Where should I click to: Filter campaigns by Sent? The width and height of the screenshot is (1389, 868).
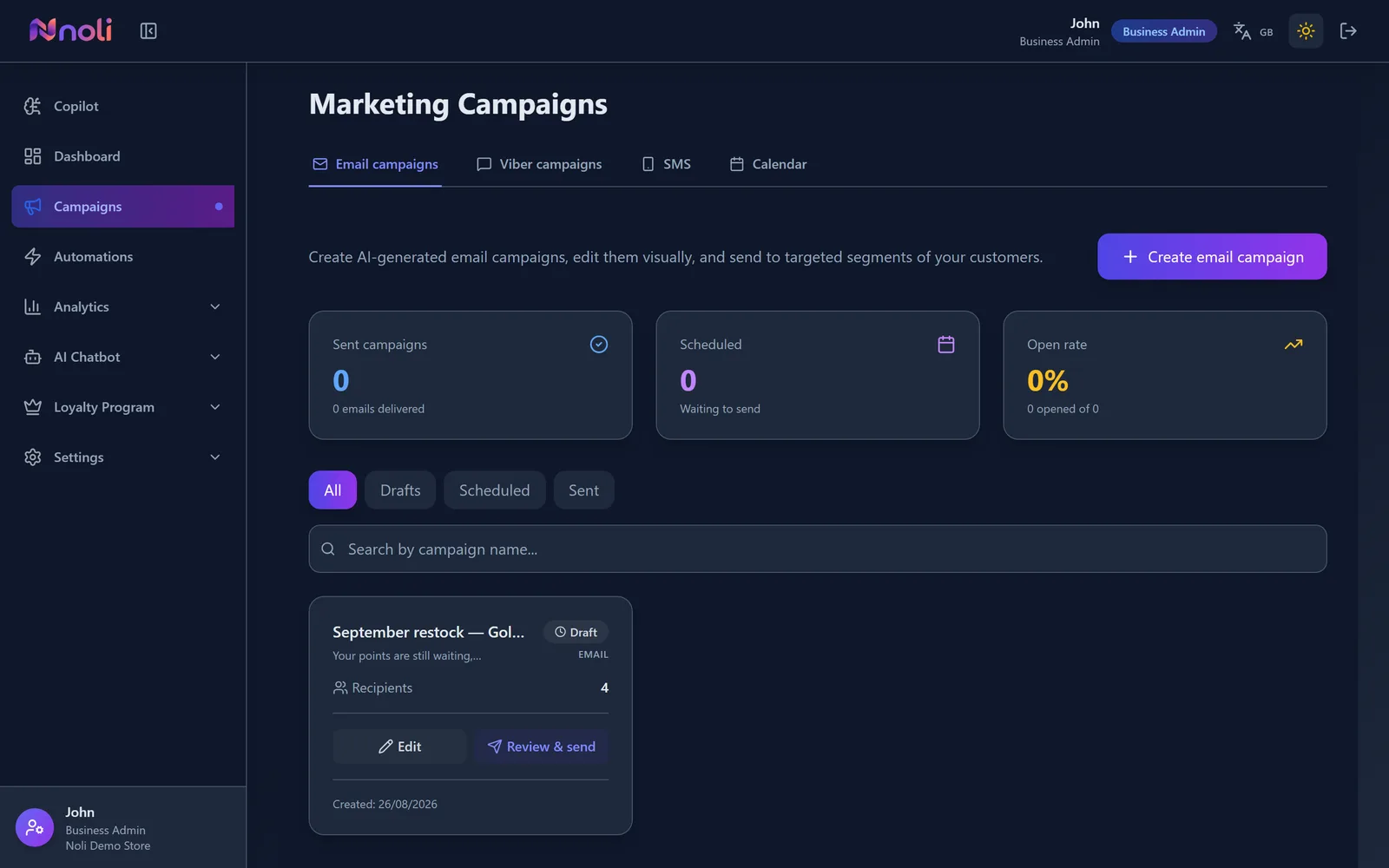pyautogui.click(x=583, y=490)
